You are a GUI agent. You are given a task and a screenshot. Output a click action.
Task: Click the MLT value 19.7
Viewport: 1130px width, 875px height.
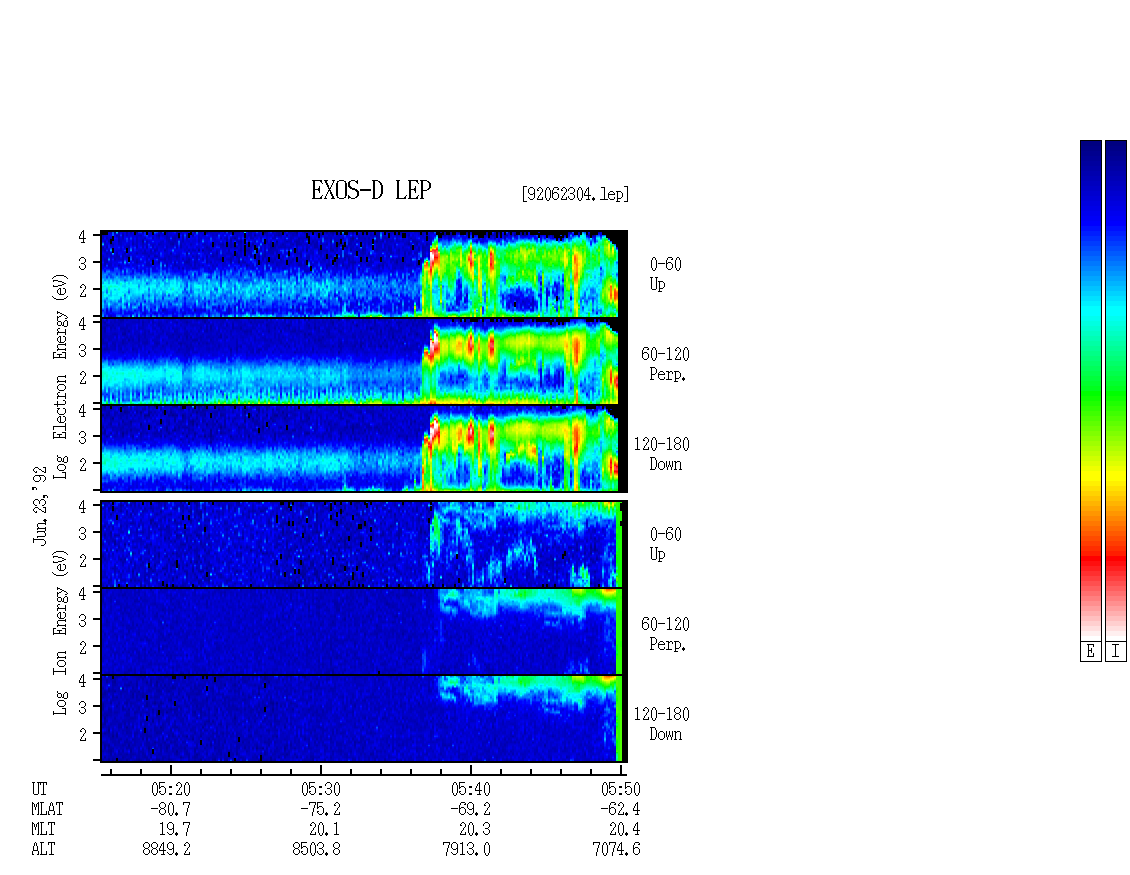coord(175,830)
